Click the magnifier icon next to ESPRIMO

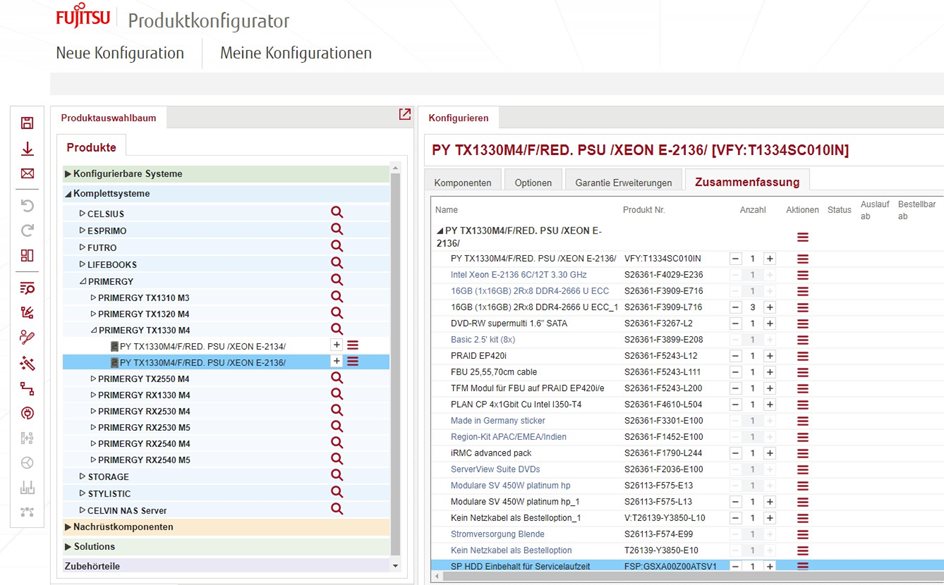[337, 229]
